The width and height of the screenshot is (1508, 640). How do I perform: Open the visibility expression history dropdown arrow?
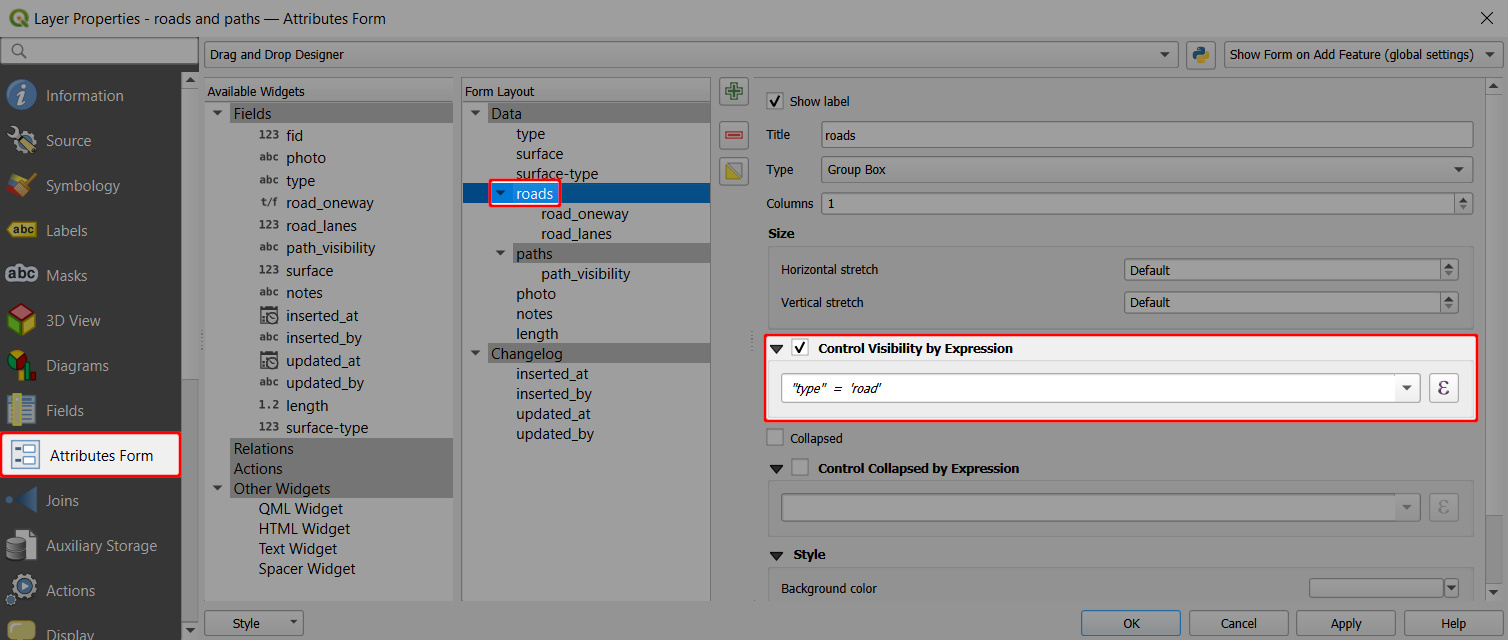tap(1408, 388)
